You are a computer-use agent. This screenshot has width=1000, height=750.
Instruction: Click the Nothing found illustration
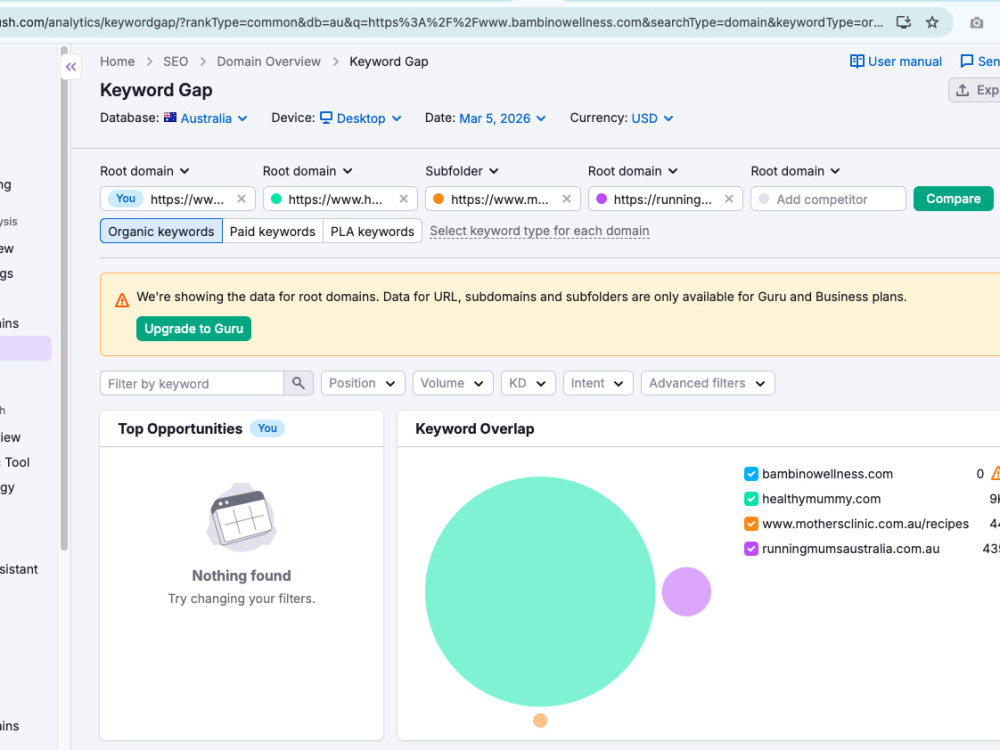pyautogui.click(x=242, y=517)
